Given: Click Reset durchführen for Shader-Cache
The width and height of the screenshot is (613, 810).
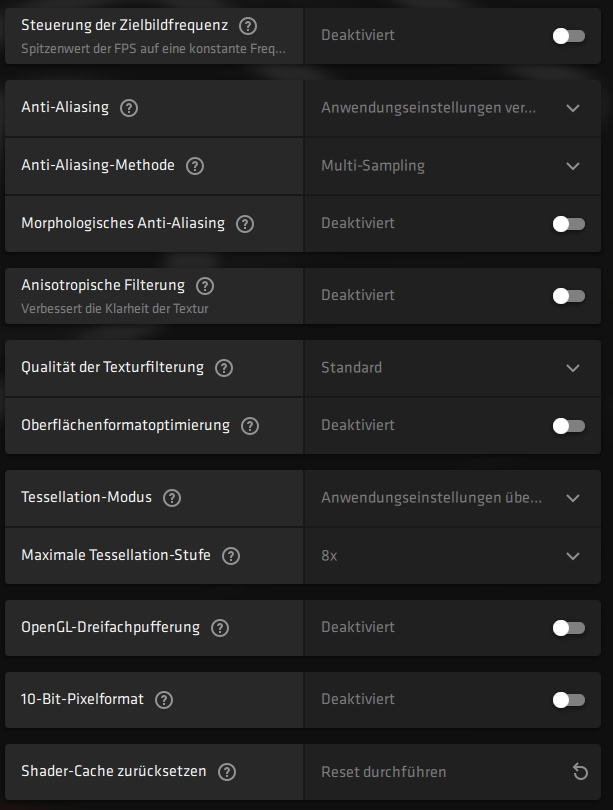Looking at the screenshot, I should click(x=384, y=772).
